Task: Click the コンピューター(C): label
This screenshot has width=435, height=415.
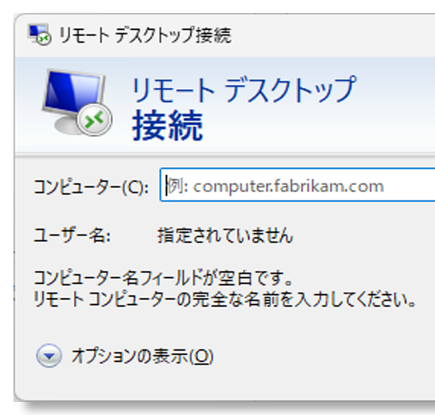Action: pyautogui.click(x=91, y=187)
